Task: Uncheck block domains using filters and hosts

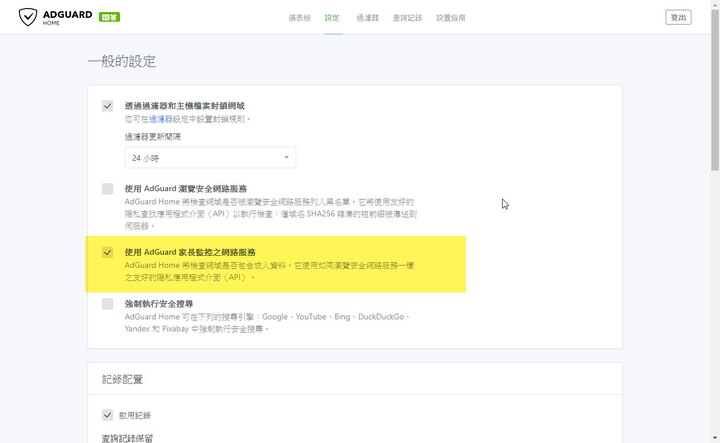Action: click(107, 106)
